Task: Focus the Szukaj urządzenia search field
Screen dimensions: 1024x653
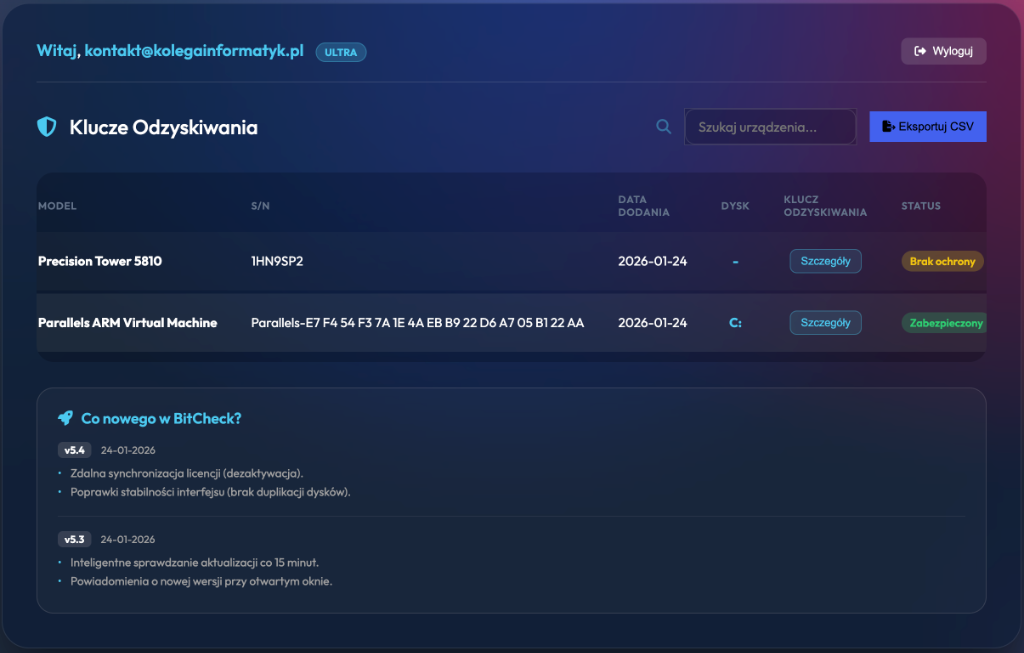Action: tap(770, 127)
